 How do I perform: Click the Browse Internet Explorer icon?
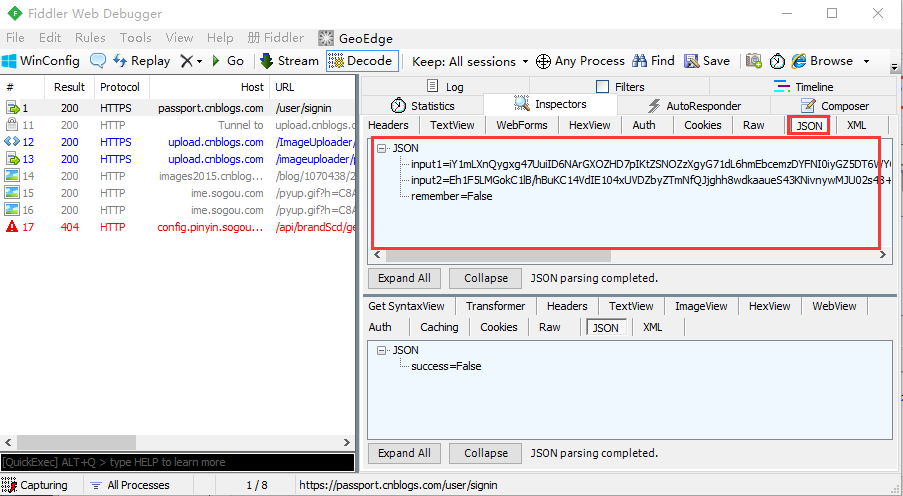pyautogui.click(x=799, y=60)
